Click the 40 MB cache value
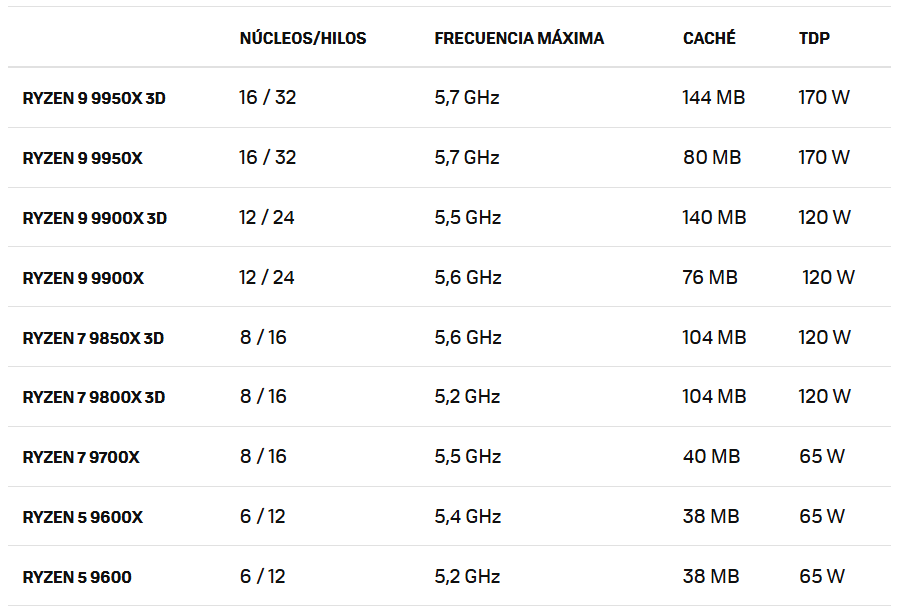 click(x=711, y=456)
